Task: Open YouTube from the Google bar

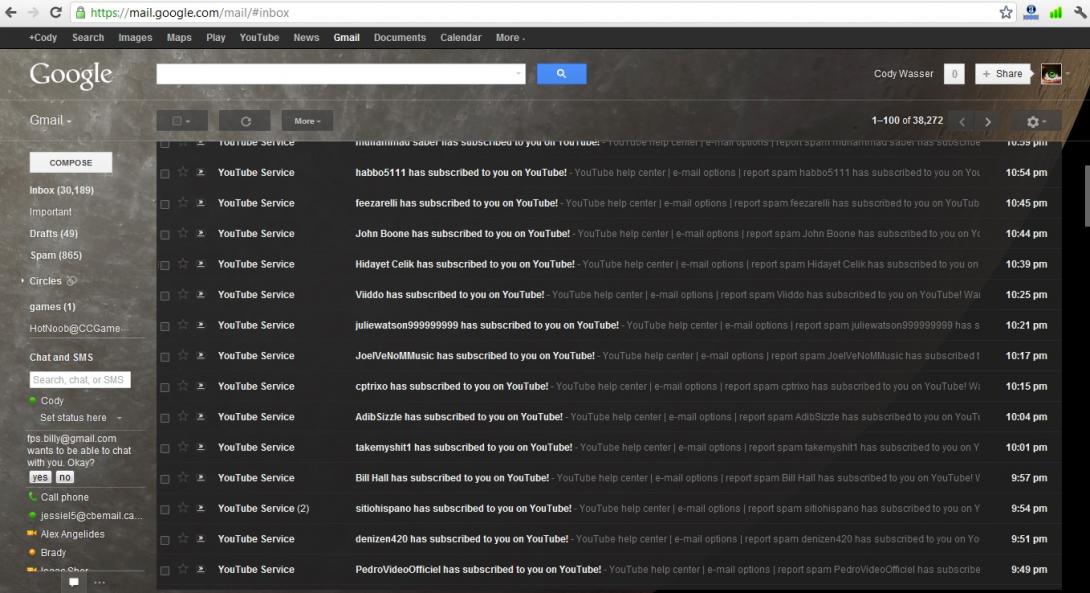Action: (x=259, y=38)
